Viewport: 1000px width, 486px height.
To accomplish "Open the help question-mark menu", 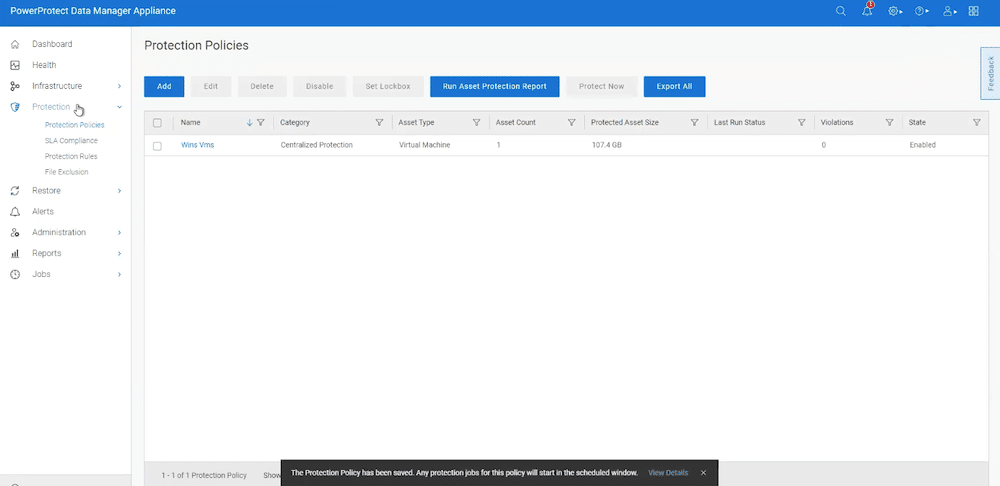I will click(x=922, y=11).
